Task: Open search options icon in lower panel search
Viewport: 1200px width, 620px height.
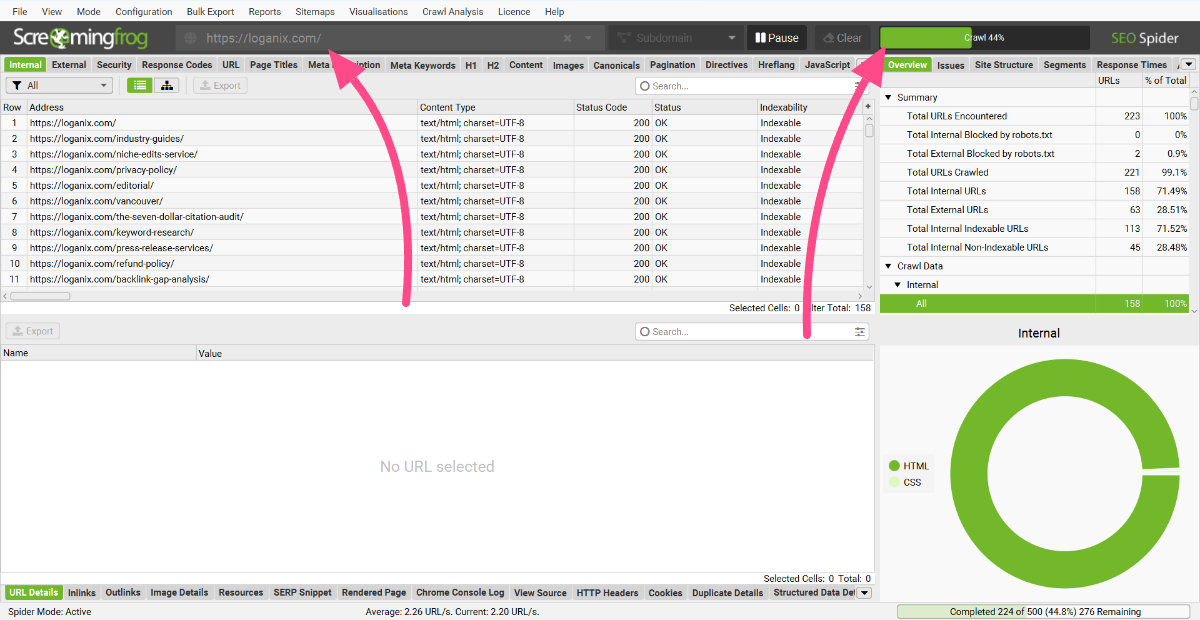Action: point(860,331)
